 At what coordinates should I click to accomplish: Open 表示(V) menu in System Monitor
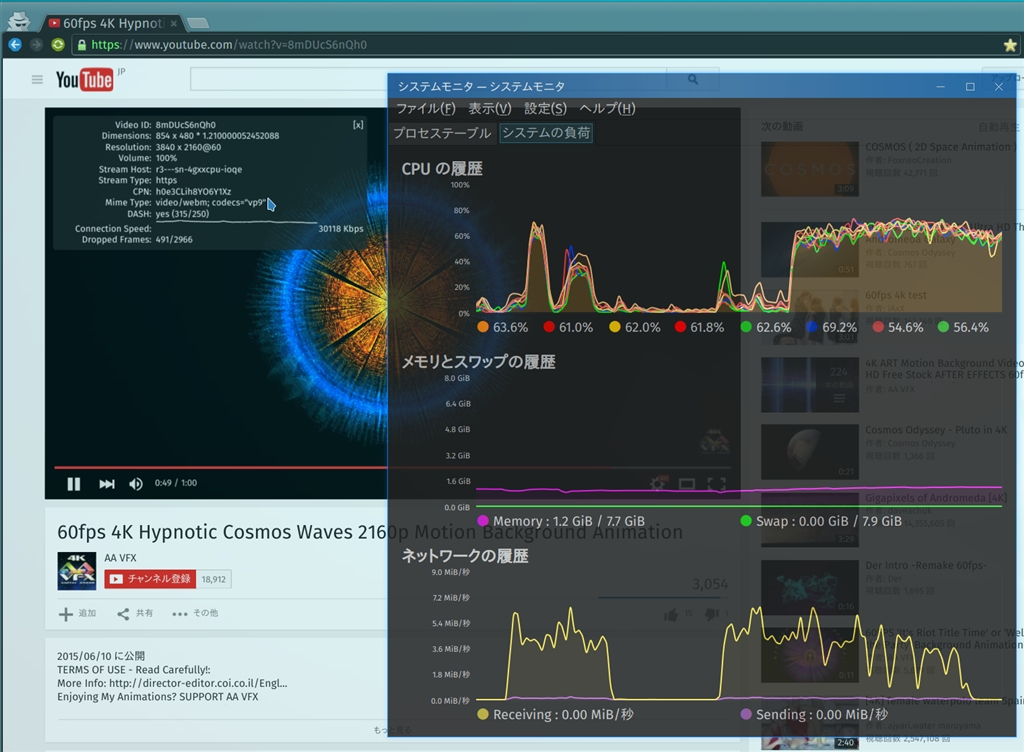tap(490, 108)
